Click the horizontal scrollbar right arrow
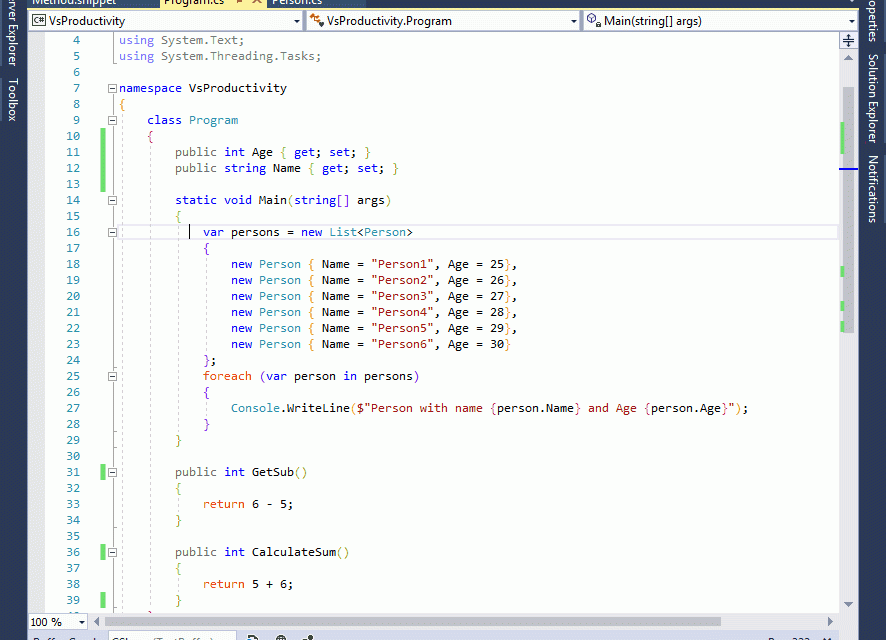The width and height of the screenshot is (886, 640). point(831,622)
